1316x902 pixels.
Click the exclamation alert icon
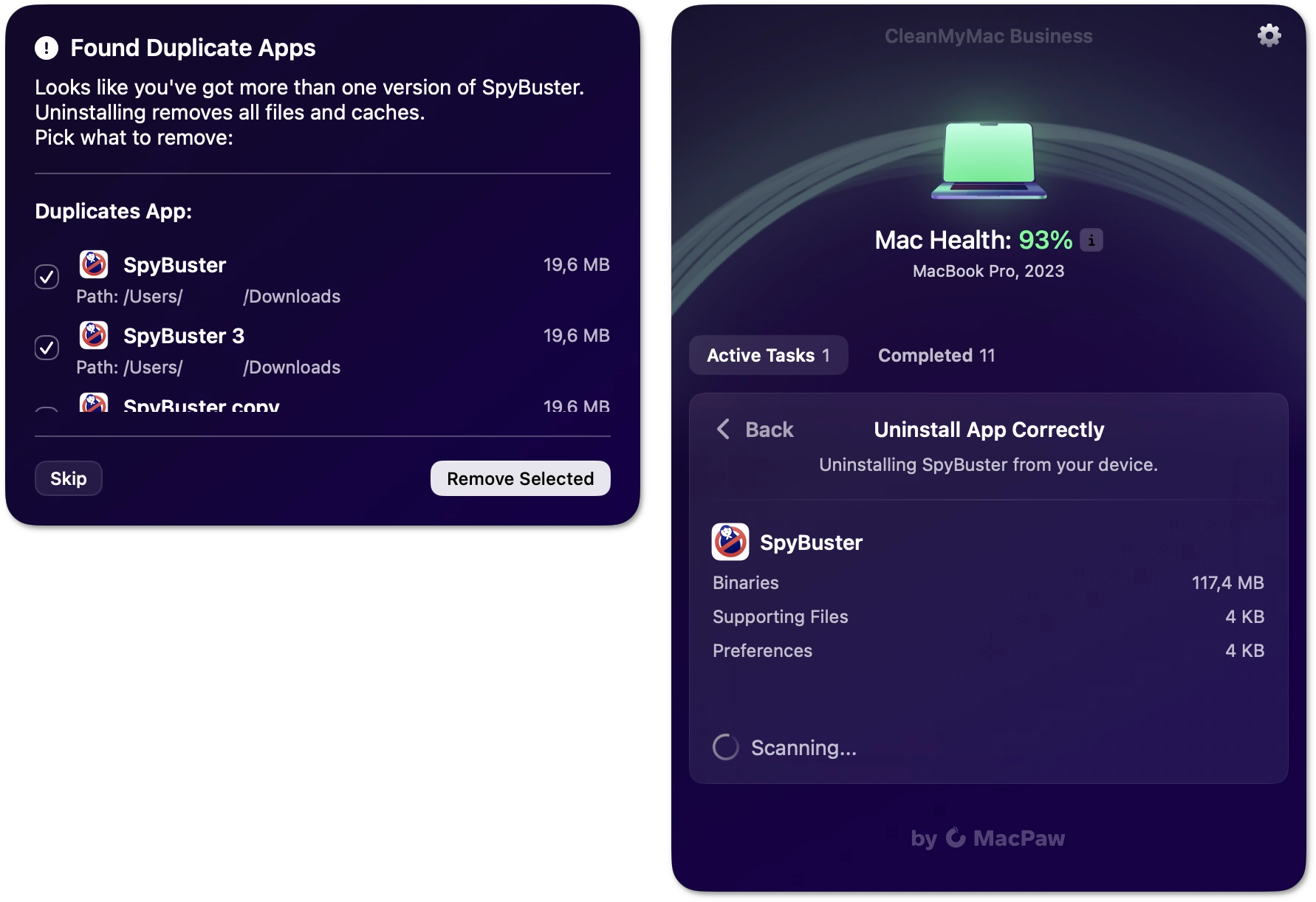pos(47,48)
